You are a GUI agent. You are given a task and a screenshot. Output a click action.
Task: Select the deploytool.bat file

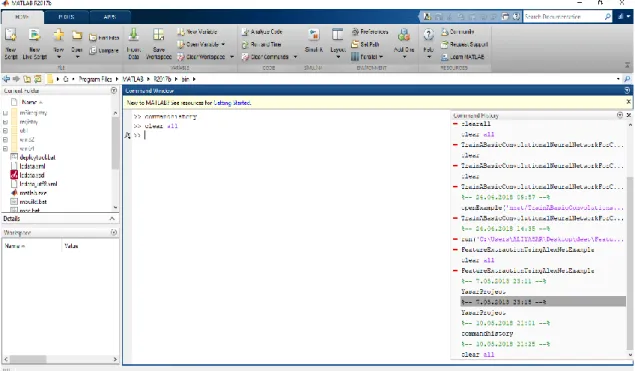(x=38, y=158)
